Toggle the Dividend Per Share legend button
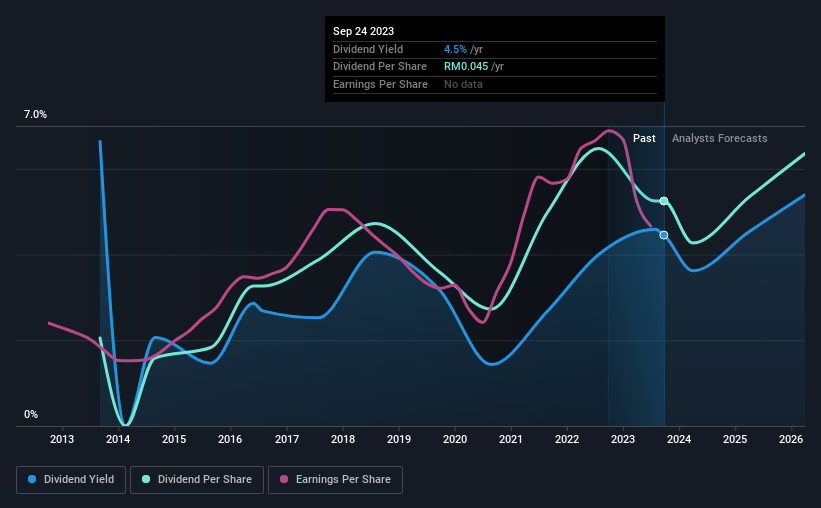Viewport: 821px width, 508px height. (x=197, y=480)
